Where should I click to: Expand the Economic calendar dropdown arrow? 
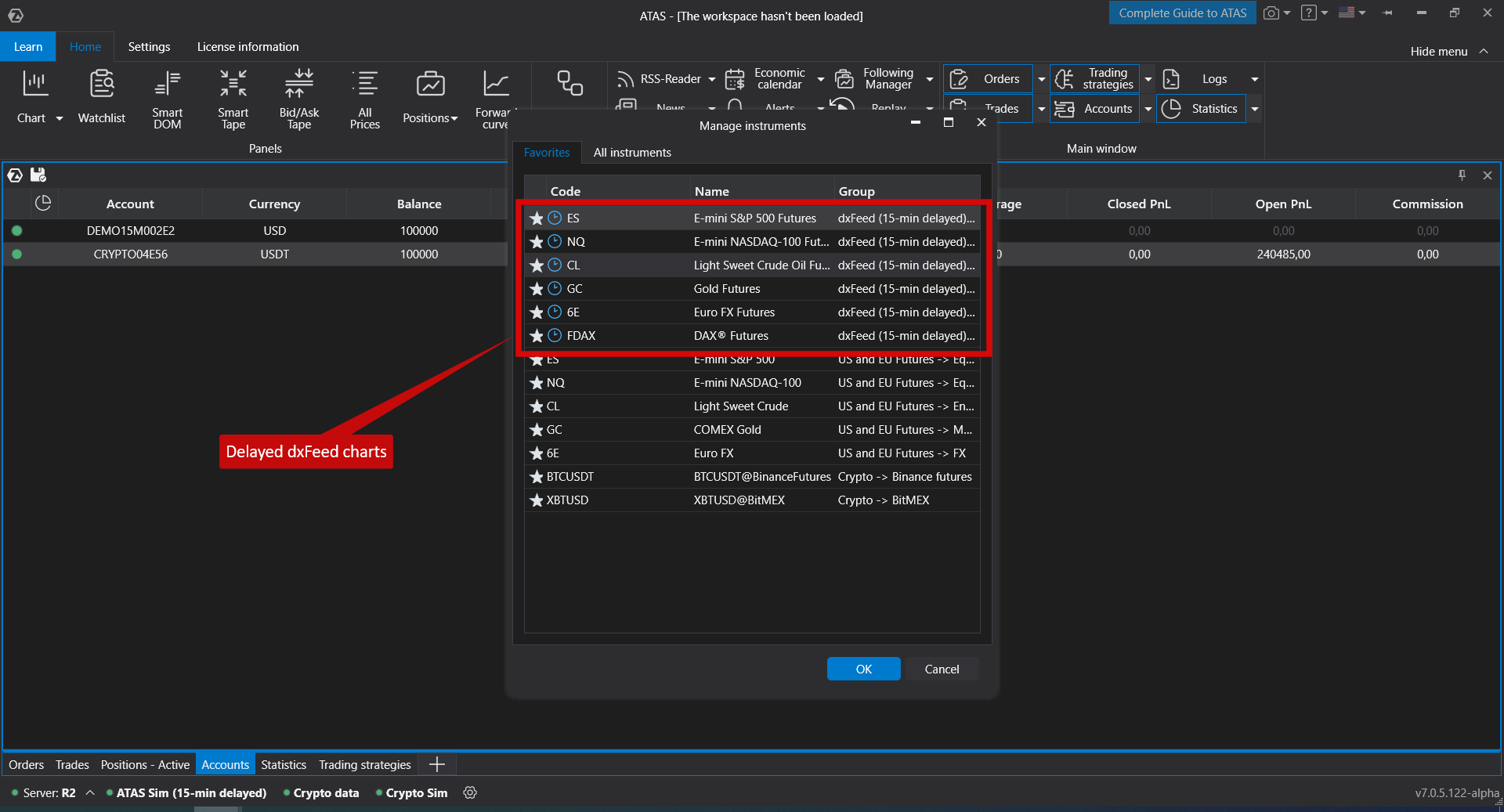820,79
